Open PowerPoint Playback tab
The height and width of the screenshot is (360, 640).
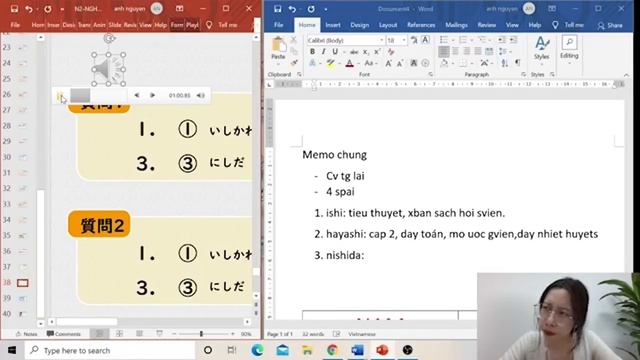click(192, 25)
